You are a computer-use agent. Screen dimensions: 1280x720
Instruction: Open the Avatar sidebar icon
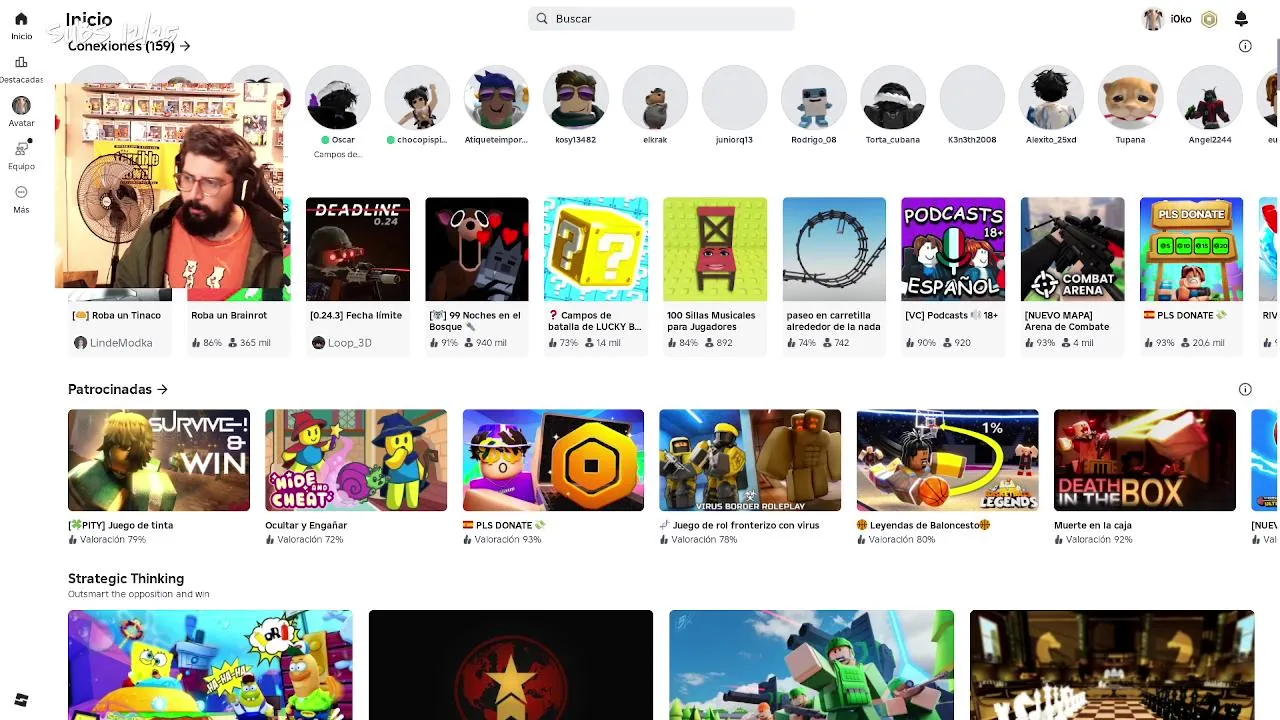click(21, 105)
